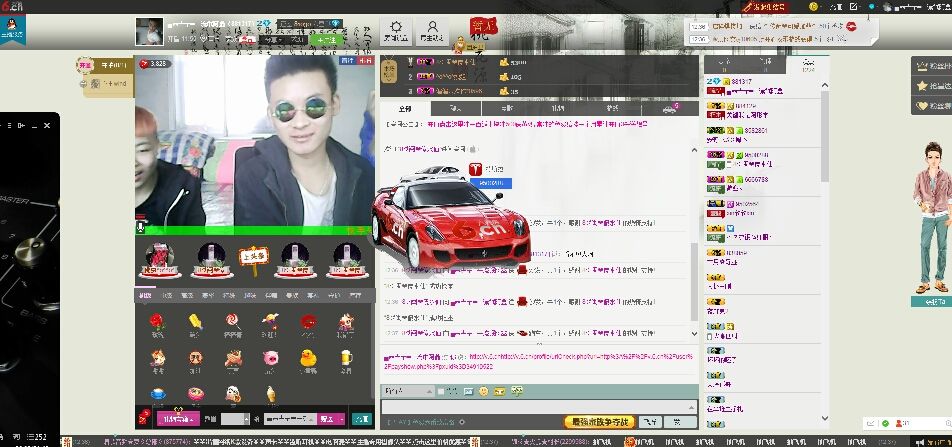Switch to the first chat tab
The height and width of the screenshot is (447, 952).
point(404,108)
